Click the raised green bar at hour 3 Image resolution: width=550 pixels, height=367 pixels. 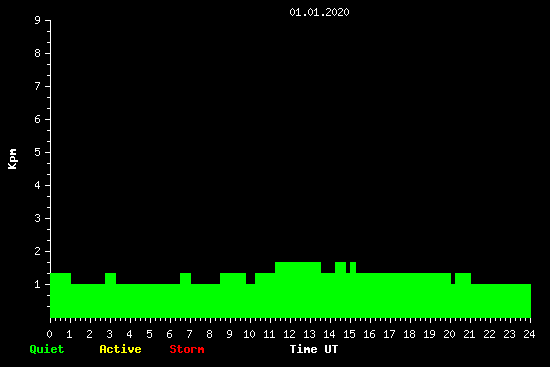(110, 295)
